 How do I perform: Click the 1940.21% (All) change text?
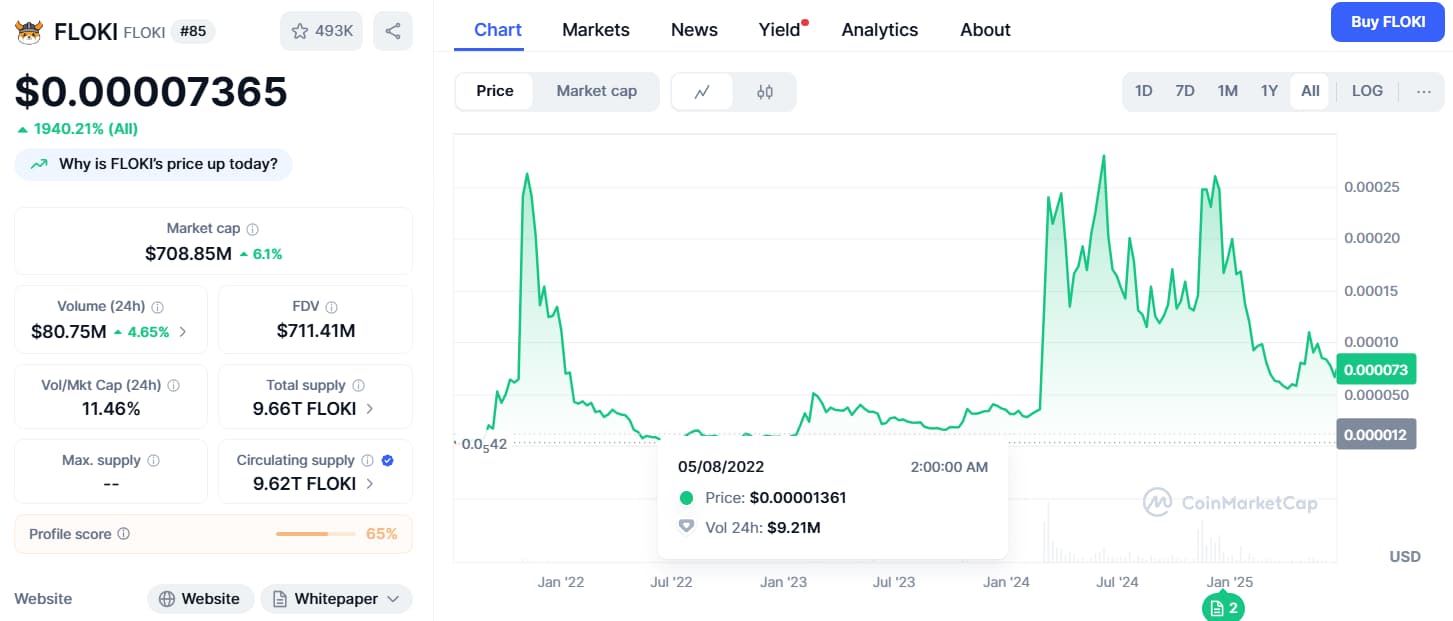tap(85, 129)
